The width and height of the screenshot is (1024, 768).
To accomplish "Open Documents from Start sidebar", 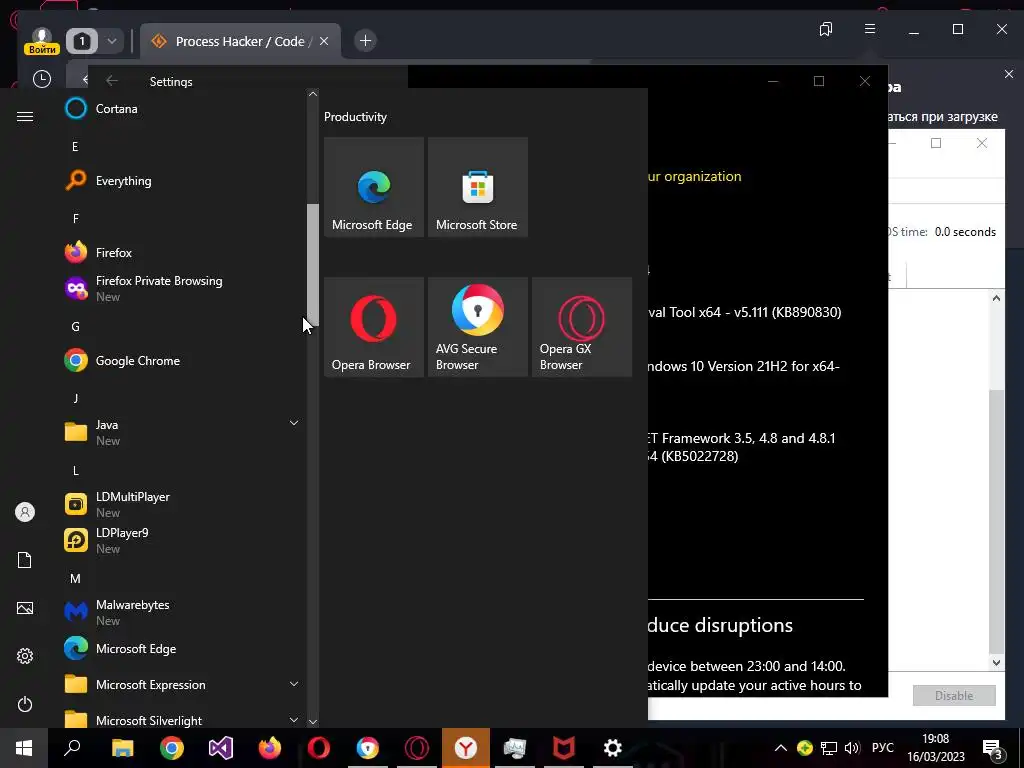I will coord(25,560).
